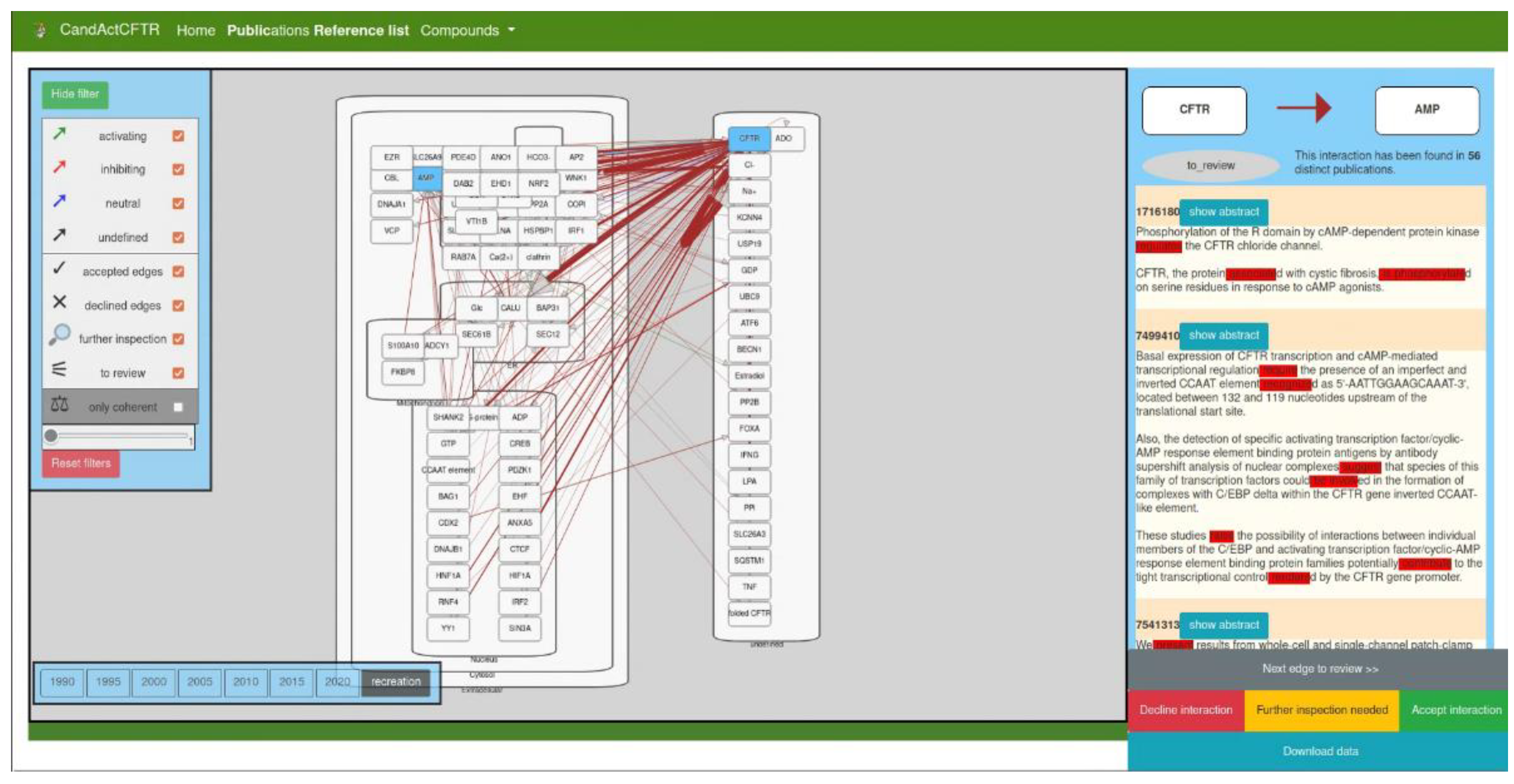This screenshot has width=1514, height=784.
Task: Click the red inhibiting arrow icon
Action: point(59,168)
